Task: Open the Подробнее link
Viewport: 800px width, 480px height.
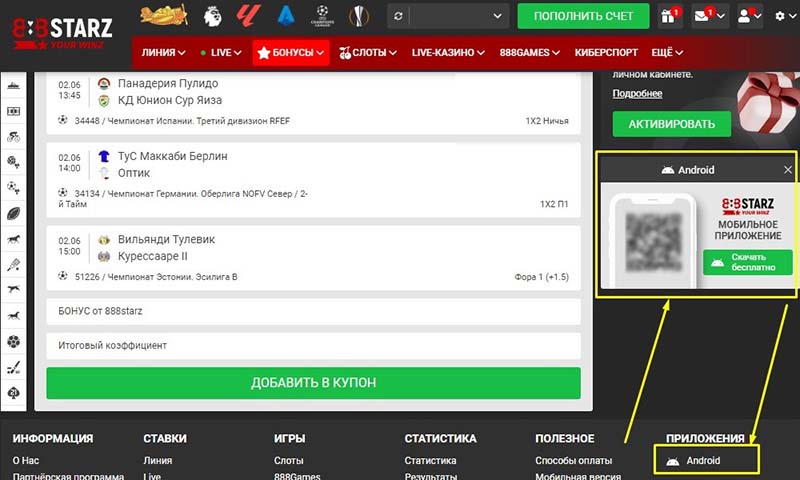Action: [x=637, y=93]
